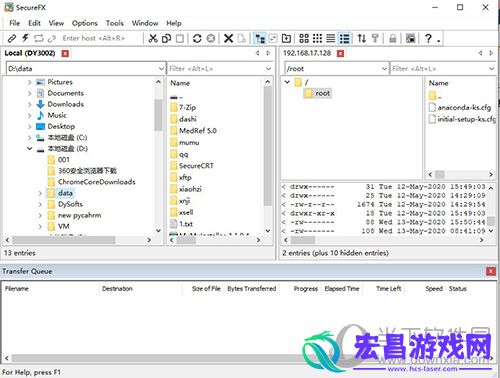Expand the Documents tree node

point(30,93)
